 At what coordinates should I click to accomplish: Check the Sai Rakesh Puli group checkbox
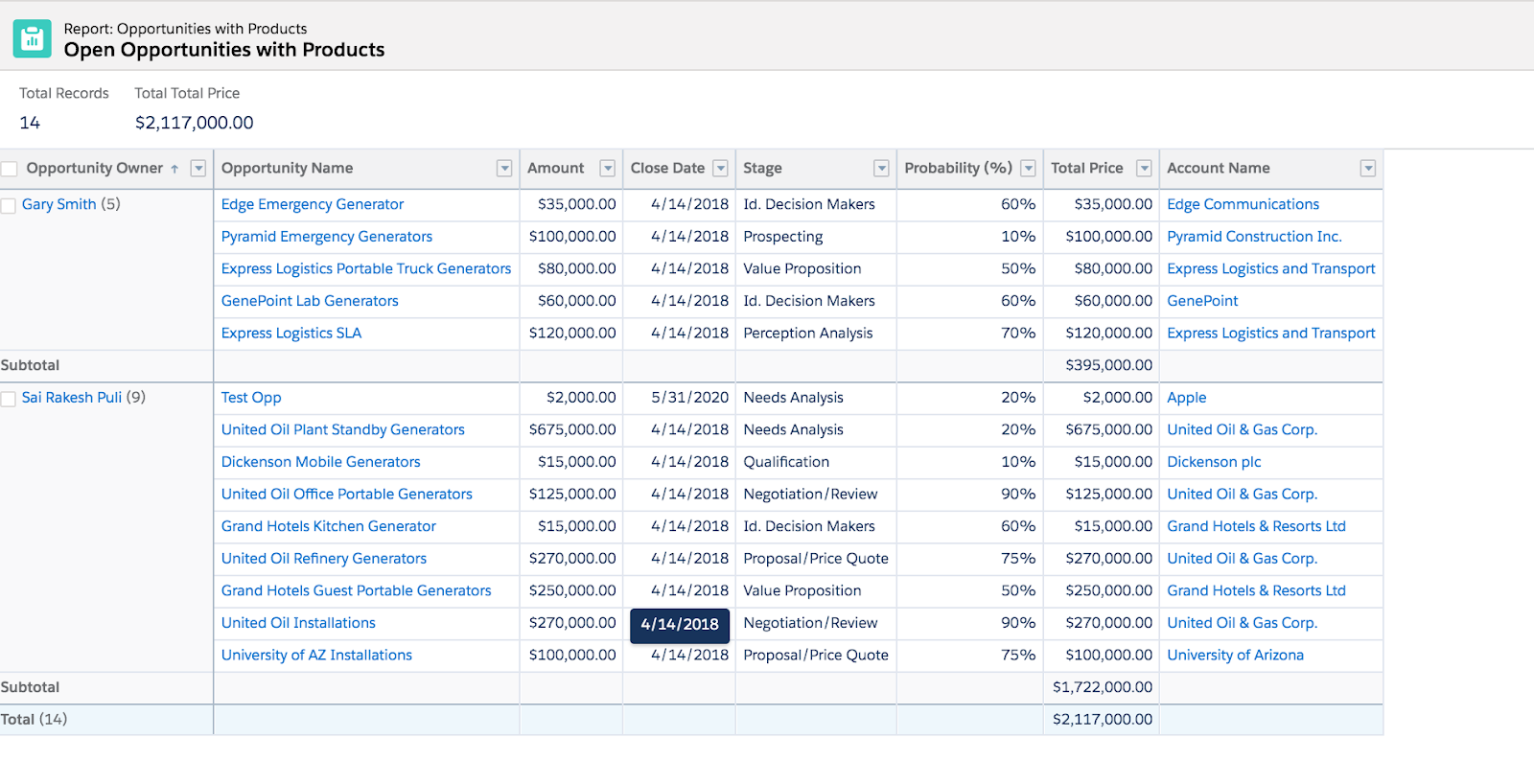point(9,399)
